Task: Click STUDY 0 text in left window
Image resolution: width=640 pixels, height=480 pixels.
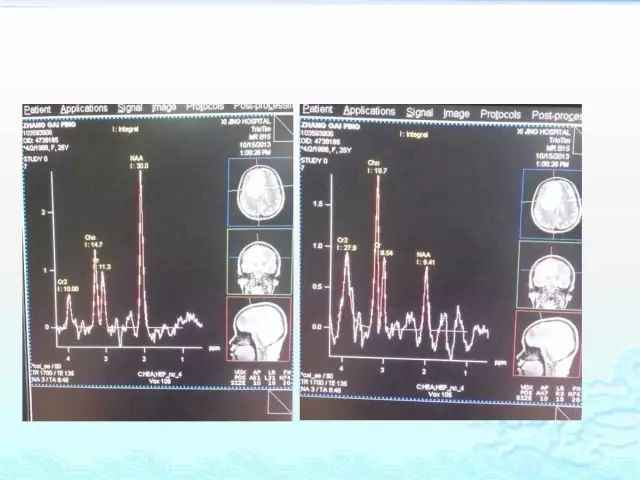Action: tap(36, 159)
